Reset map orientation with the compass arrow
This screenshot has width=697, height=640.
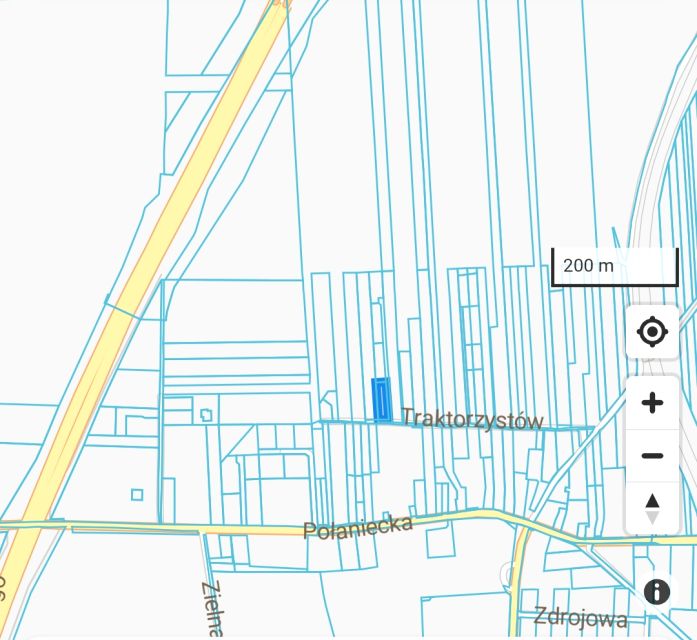(x=652, y=508)
